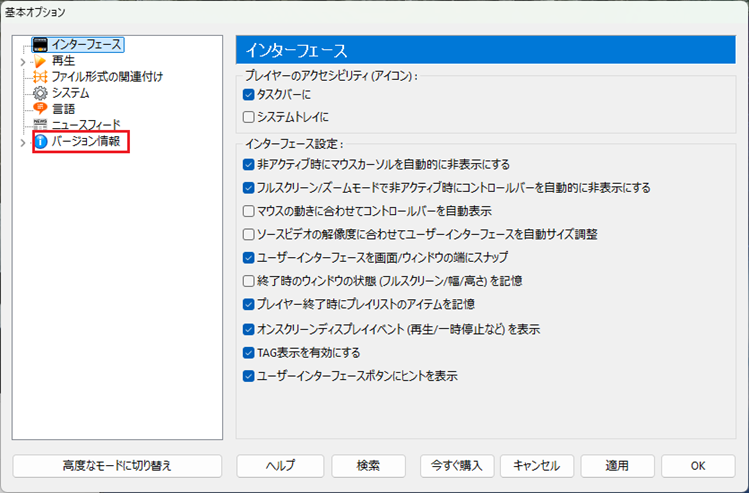Click the ファイル形式の関連付け icon
749x493 pixels.
[x=40, y=76]
